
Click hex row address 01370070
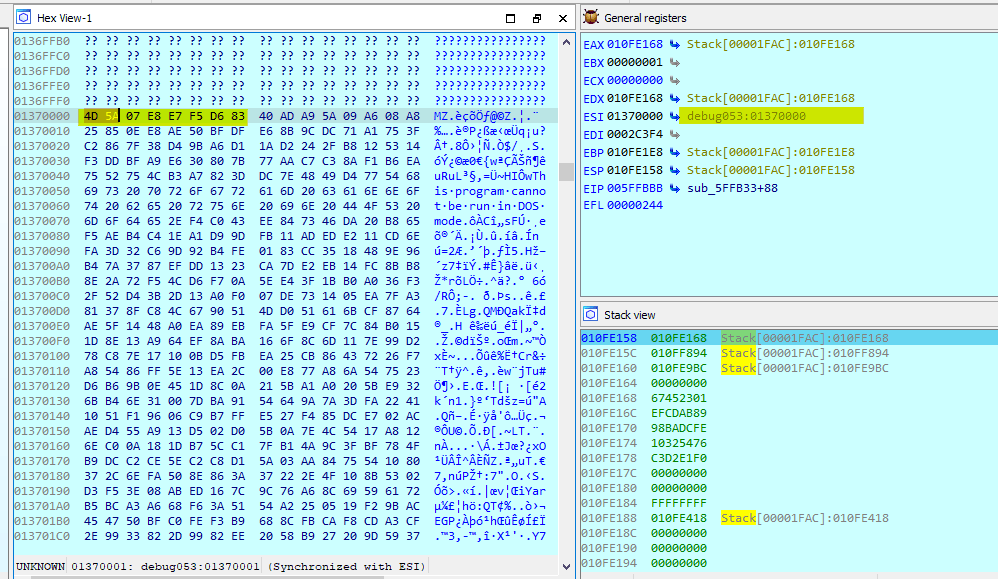point(42,221)
